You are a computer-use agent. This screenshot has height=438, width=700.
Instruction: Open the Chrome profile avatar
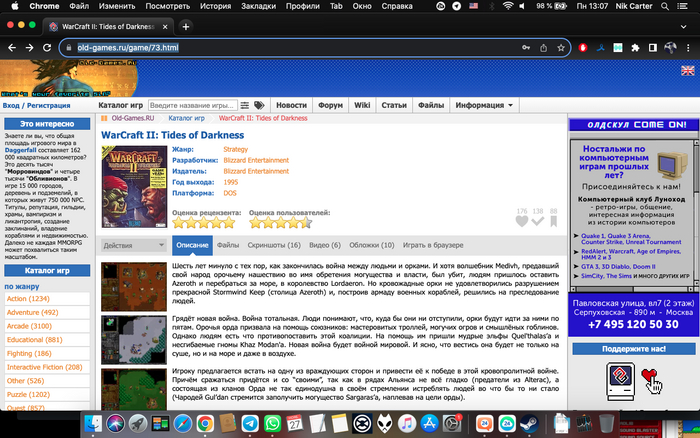click(670, 48)
